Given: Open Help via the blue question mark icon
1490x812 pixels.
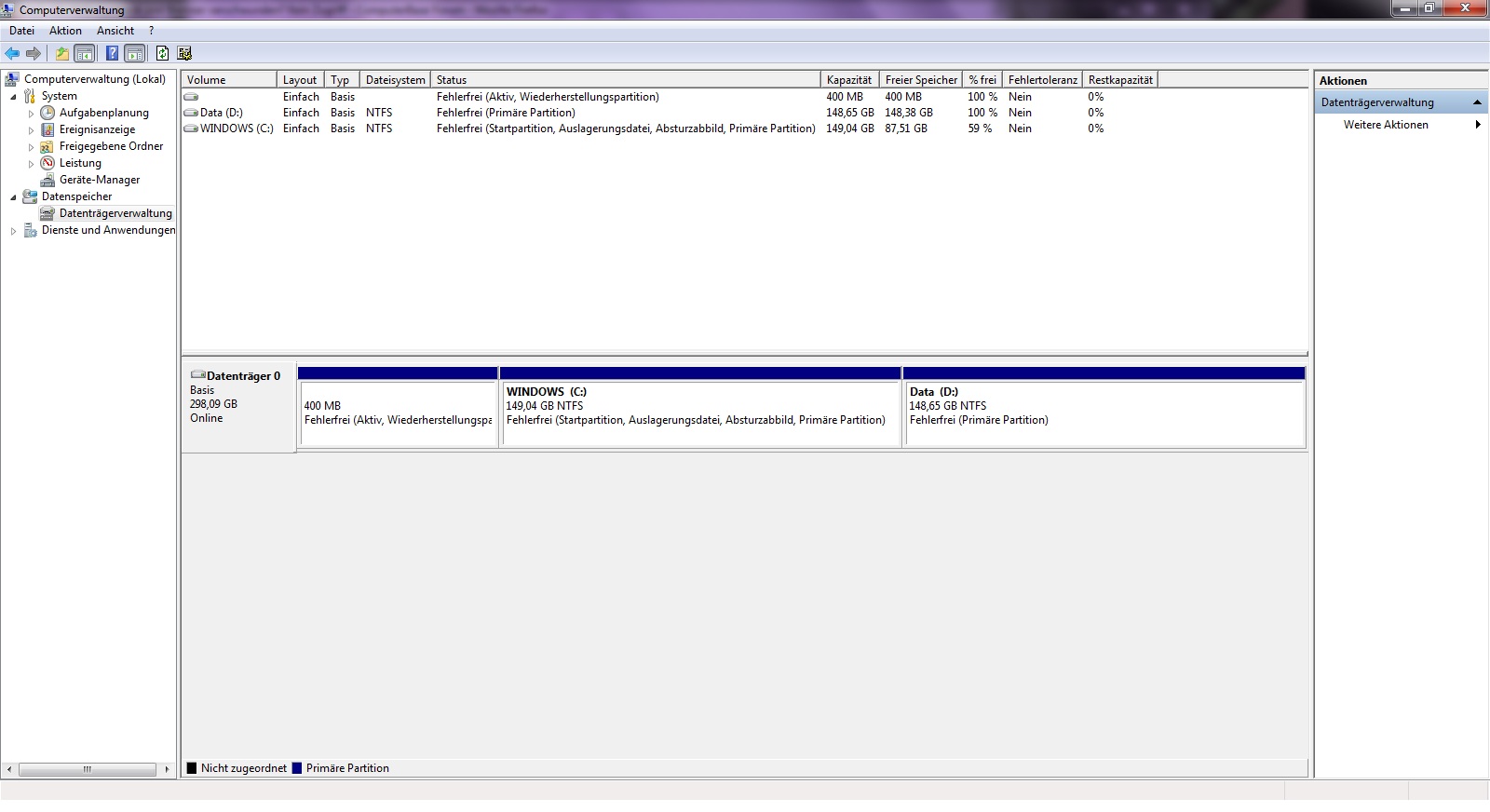Looking at the screenshot, I should click(112, 53).
